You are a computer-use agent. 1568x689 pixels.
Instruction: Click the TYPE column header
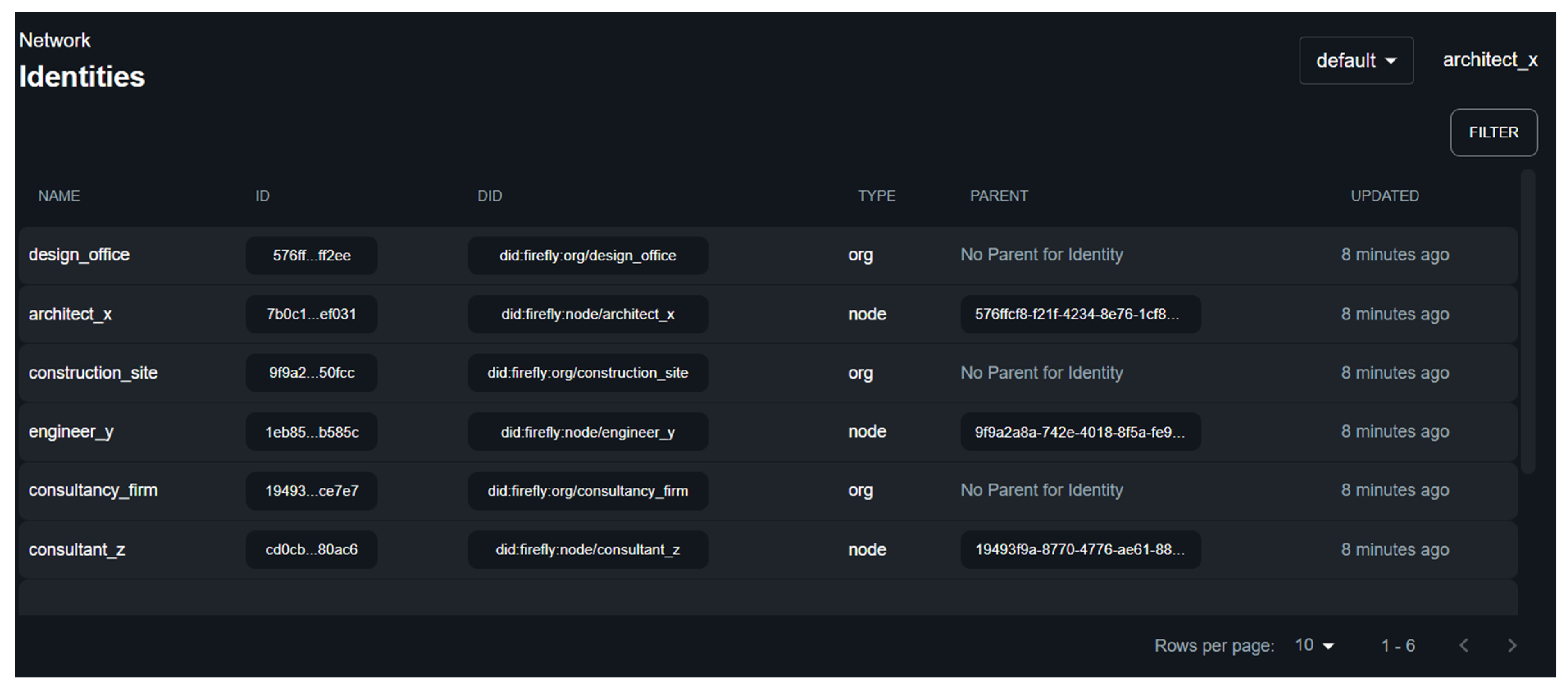tap(876, 196)
